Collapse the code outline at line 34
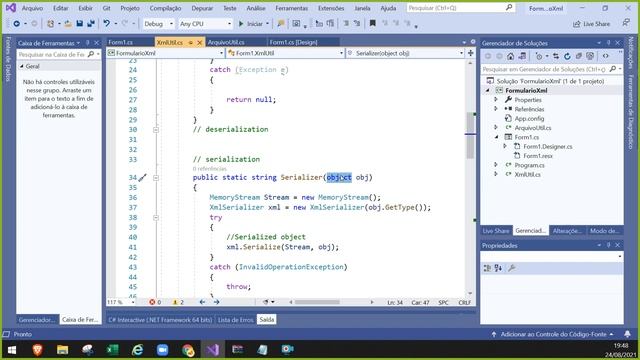The image size is (640, 360). (x=156, y=178)
